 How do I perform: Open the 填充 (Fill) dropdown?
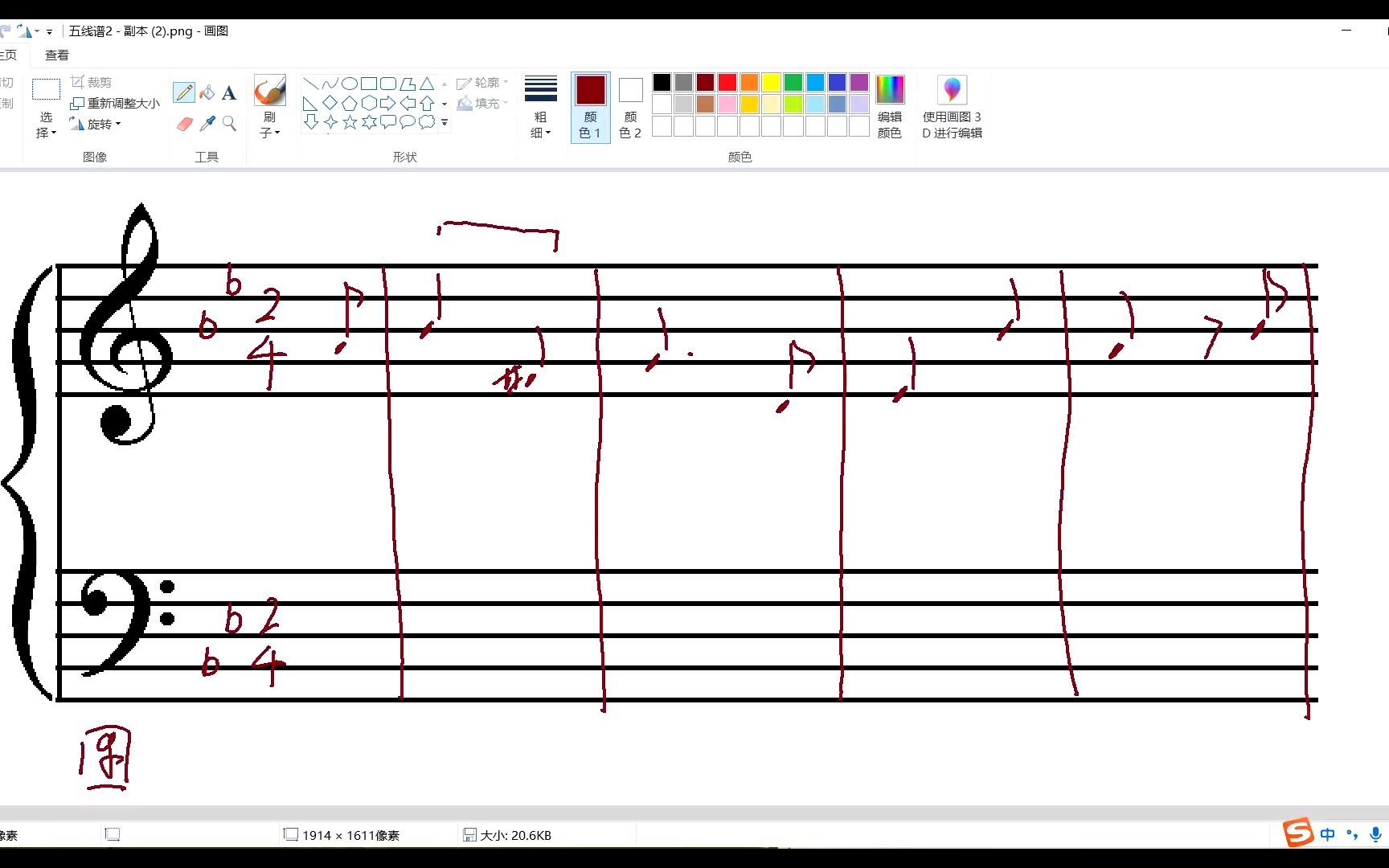click(x=482, y=104)
